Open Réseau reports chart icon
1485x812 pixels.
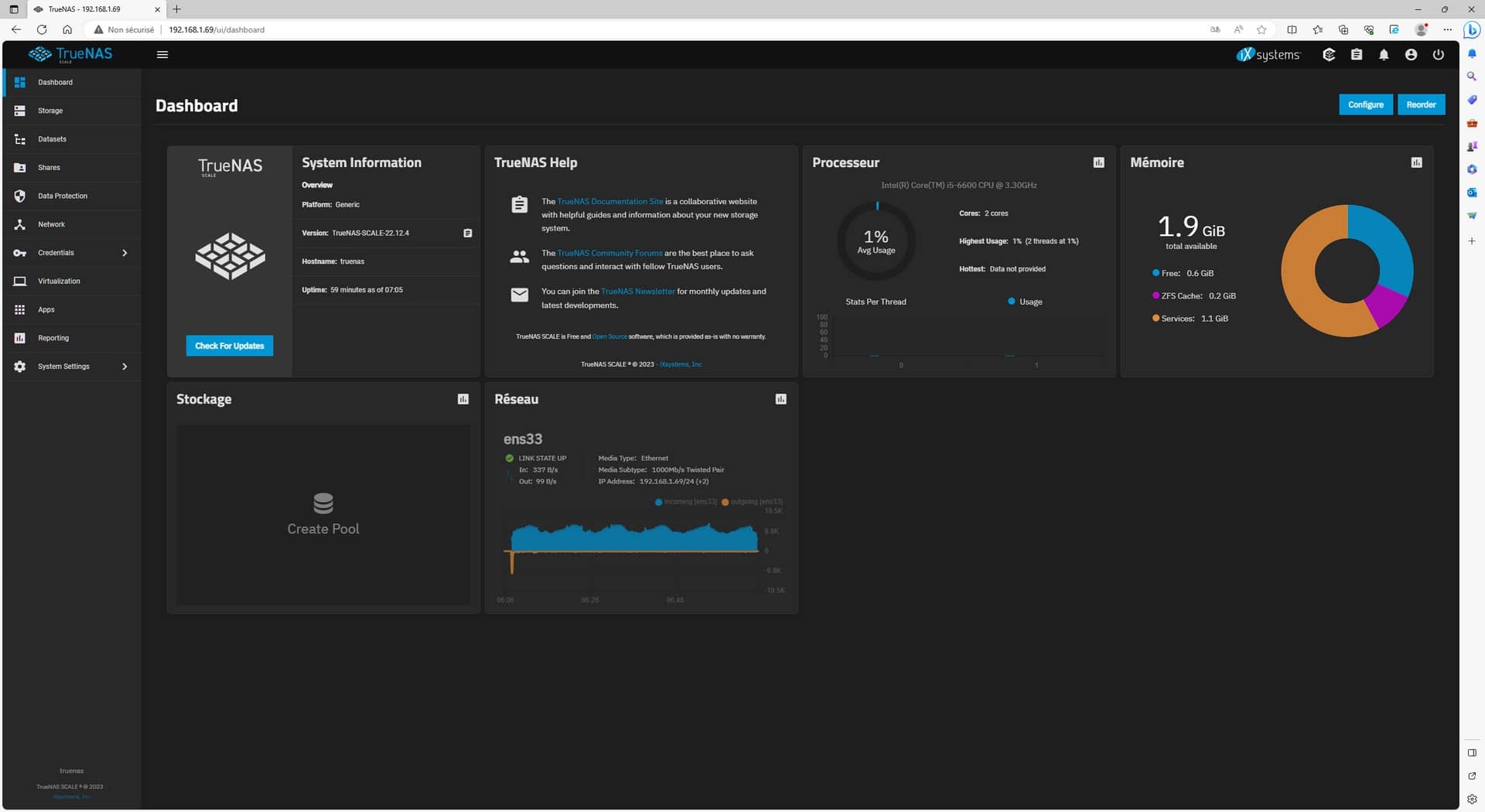(x=780, y=399)
